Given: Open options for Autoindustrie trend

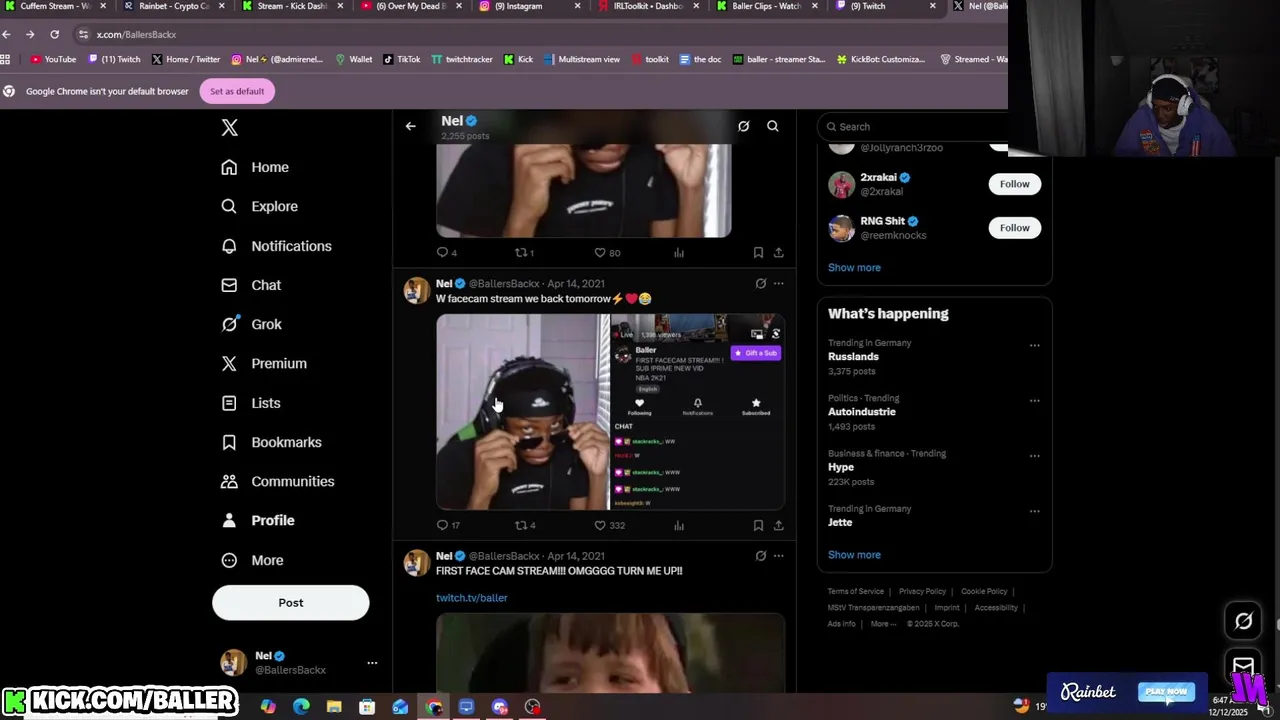Looking at the screenshot, I should click(1035, 401).
